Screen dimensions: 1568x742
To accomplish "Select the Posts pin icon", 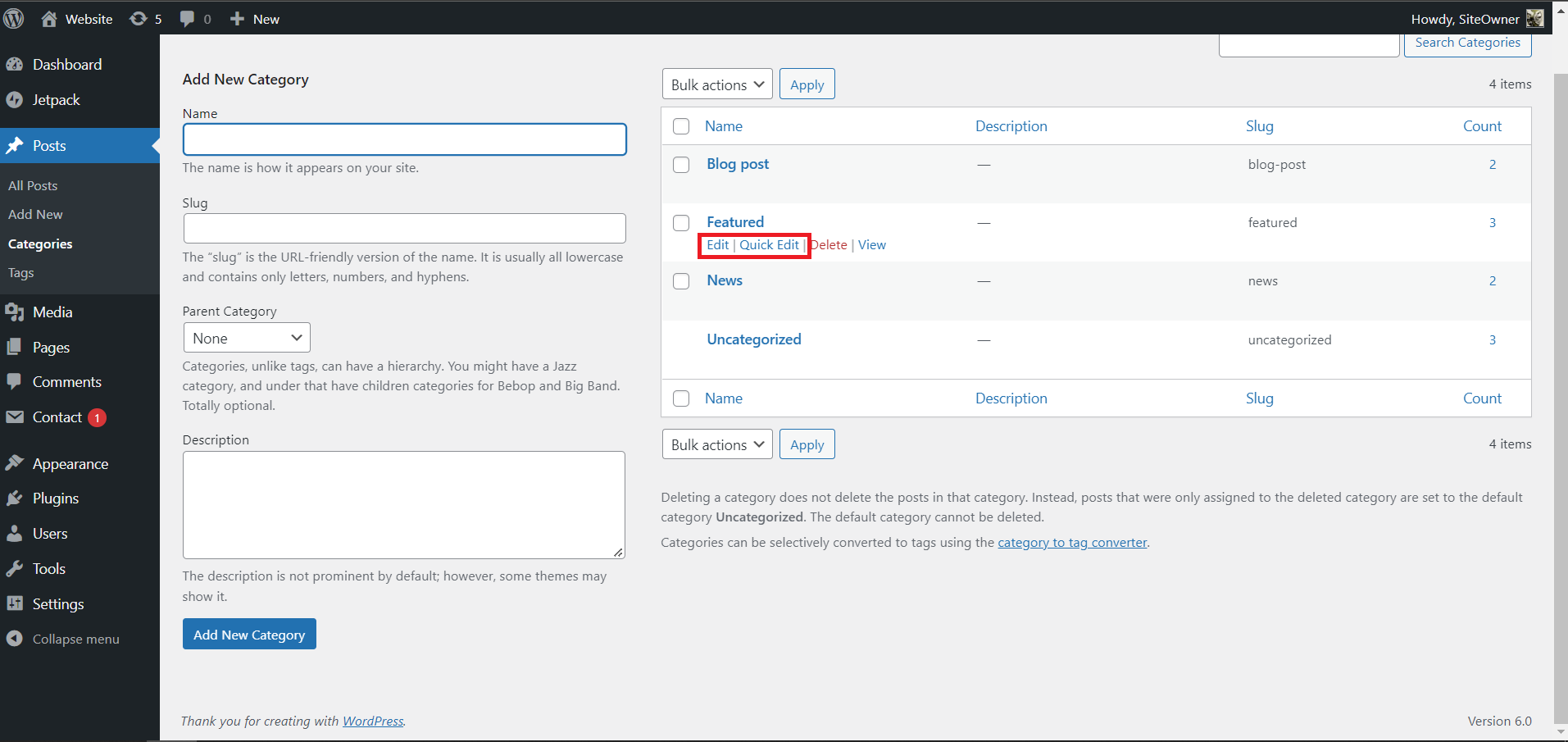I will pyautogui.click(x=16, y=145).
